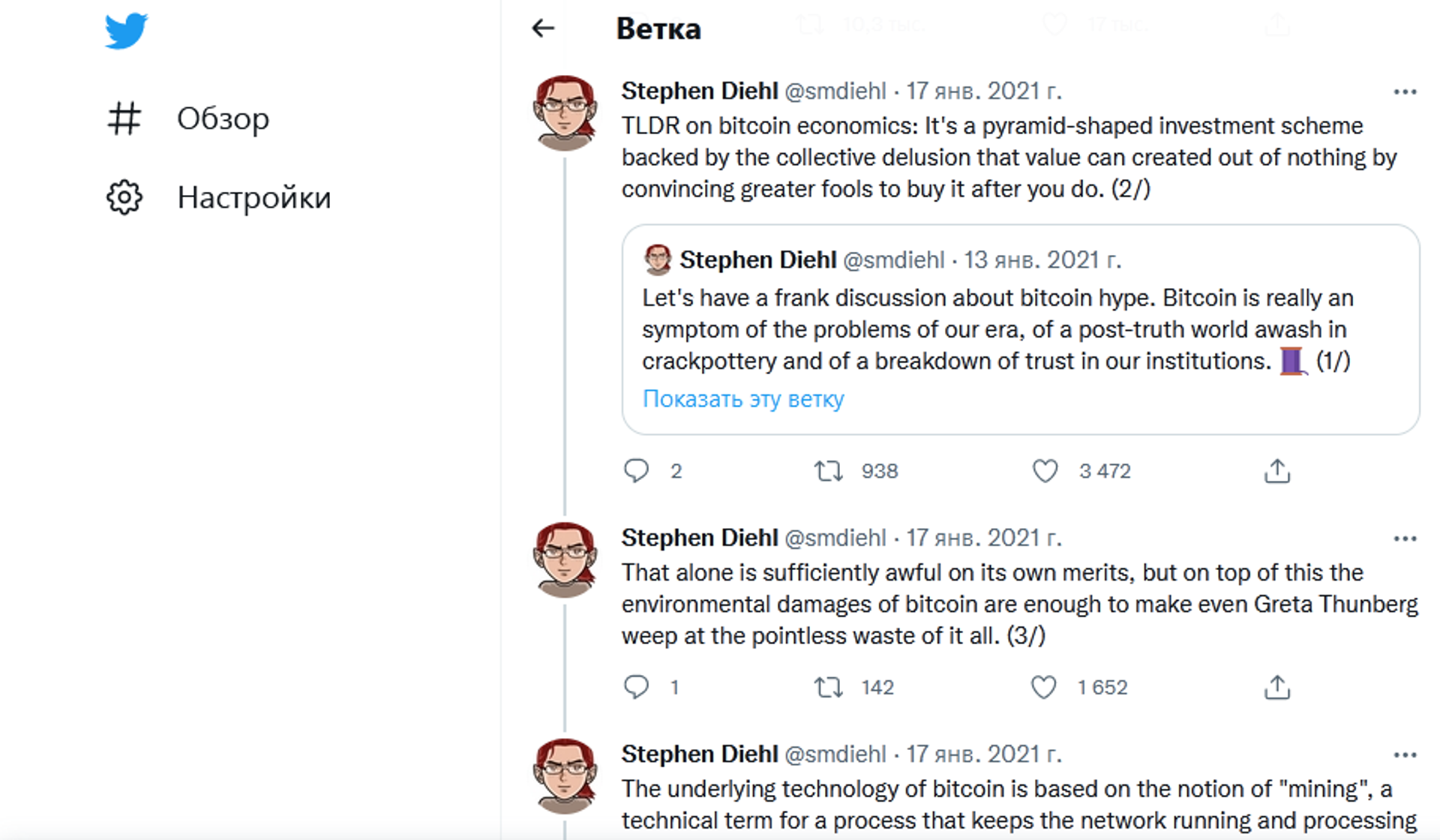
Task: Open more options on the (2/) tweet
Action: (1405, 92)
